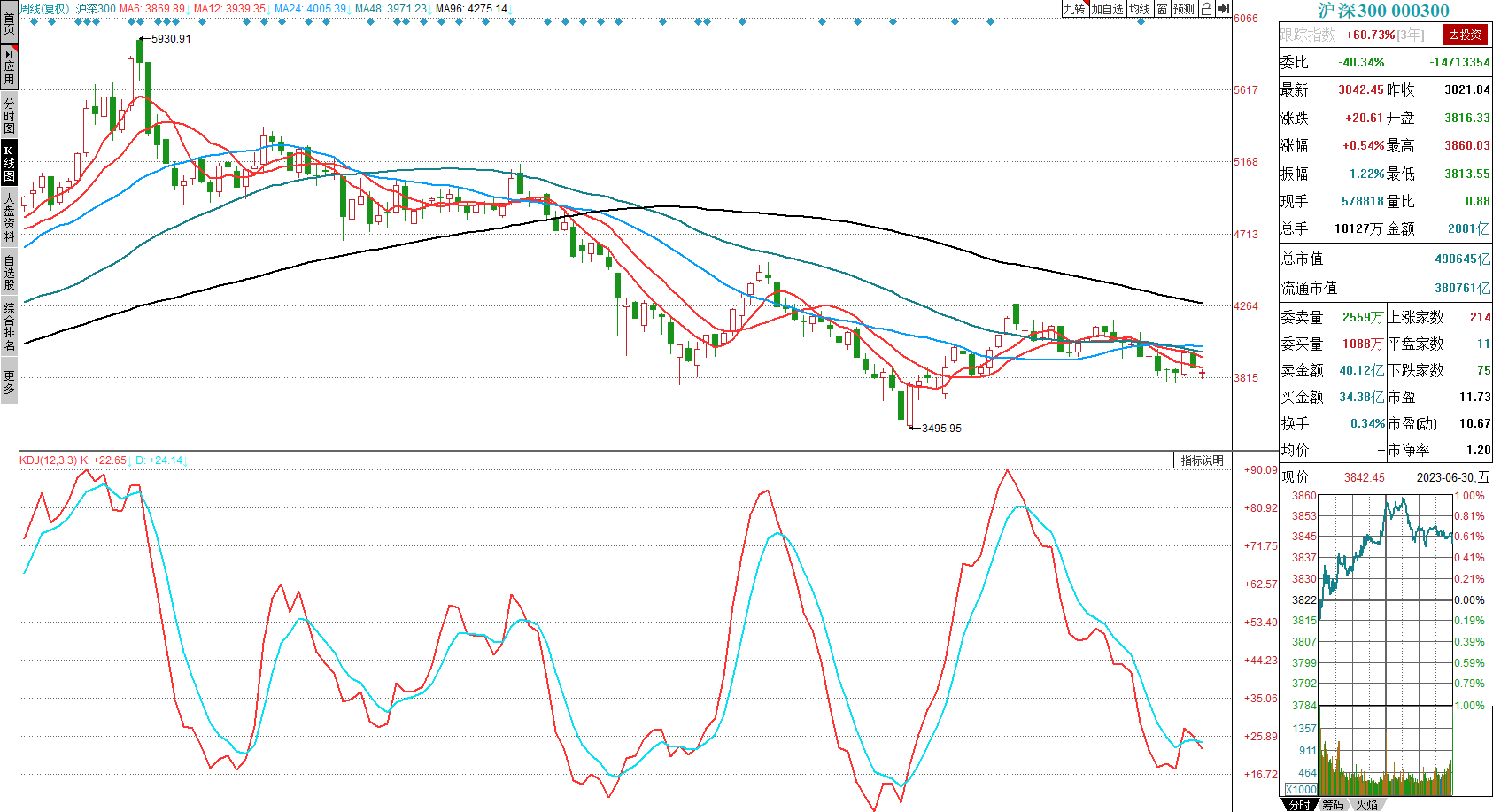Click the lock icon in chart toolbar
1493x812 pixels.
coord(1206,9)
